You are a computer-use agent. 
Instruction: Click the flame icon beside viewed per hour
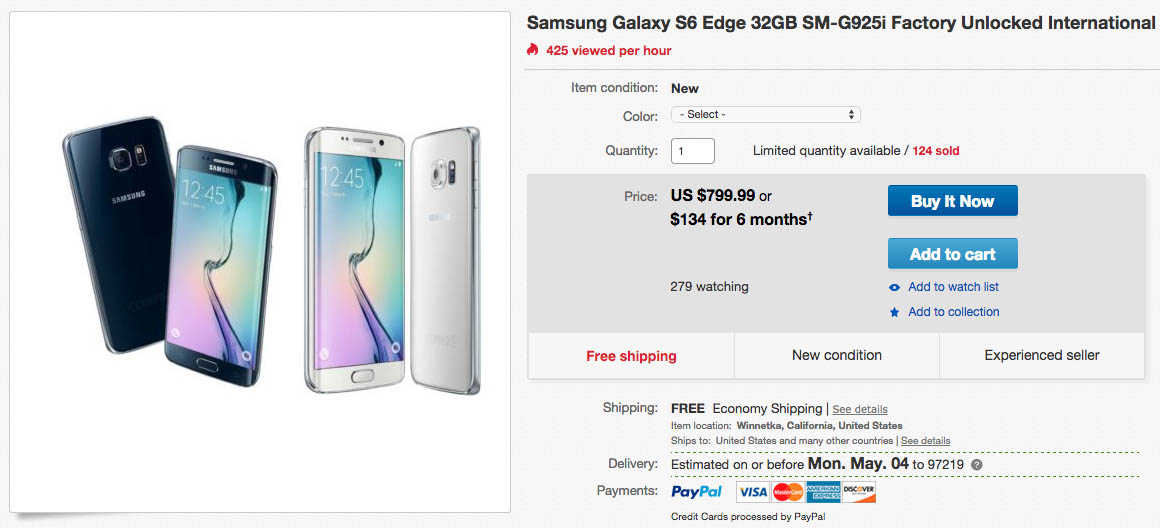[533, 50]
